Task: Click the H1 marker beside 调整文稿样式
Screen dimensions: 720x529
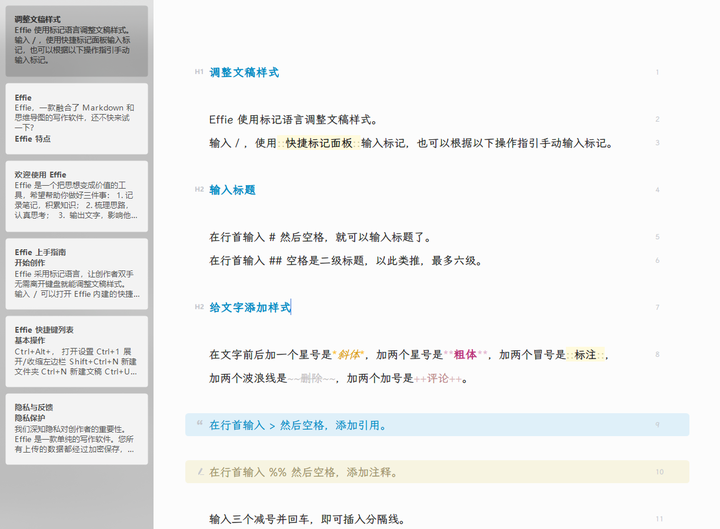Action: tap(199, 72)
